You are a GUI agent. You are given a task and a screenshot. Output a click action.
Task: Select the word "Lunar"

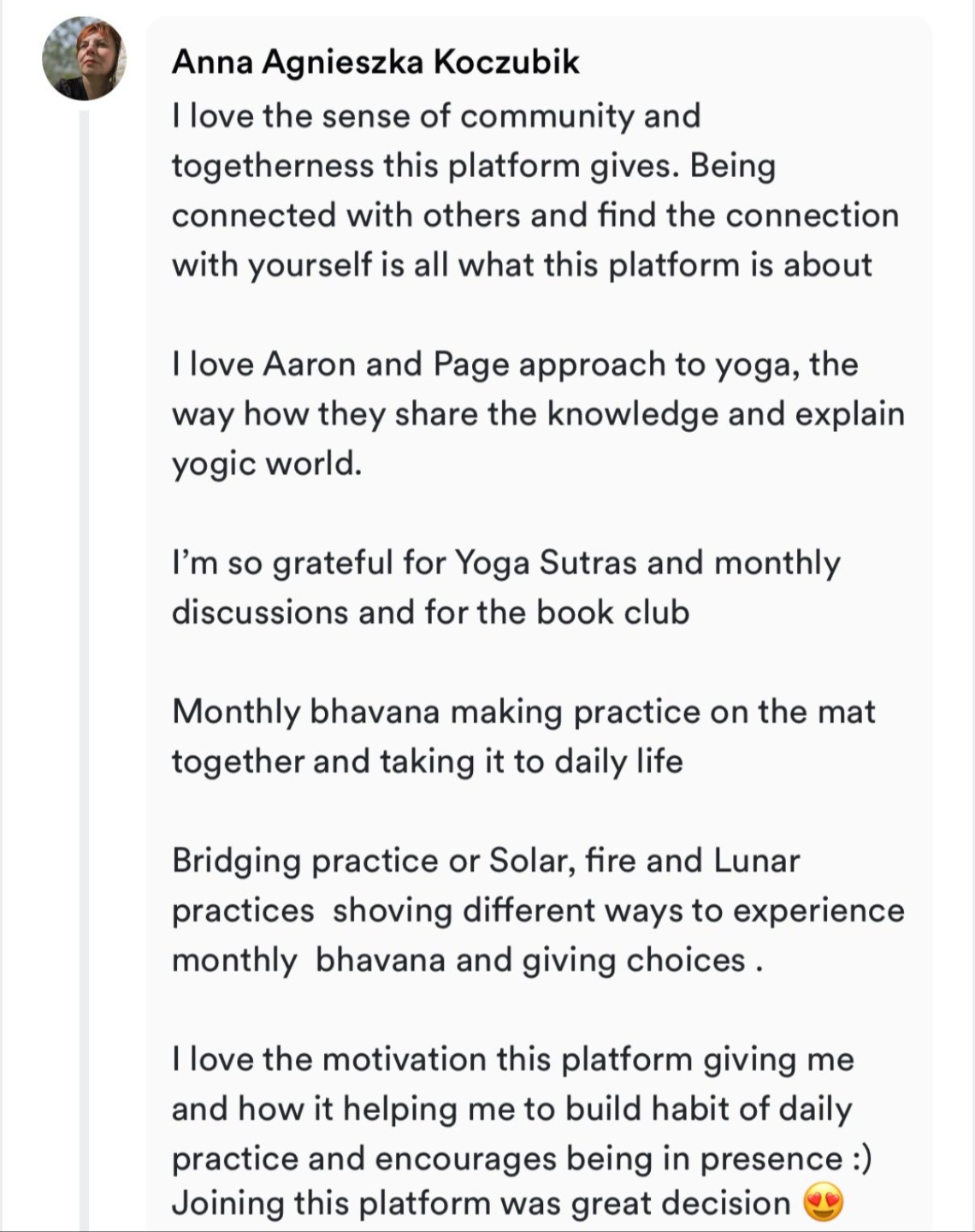click(757, 861)
